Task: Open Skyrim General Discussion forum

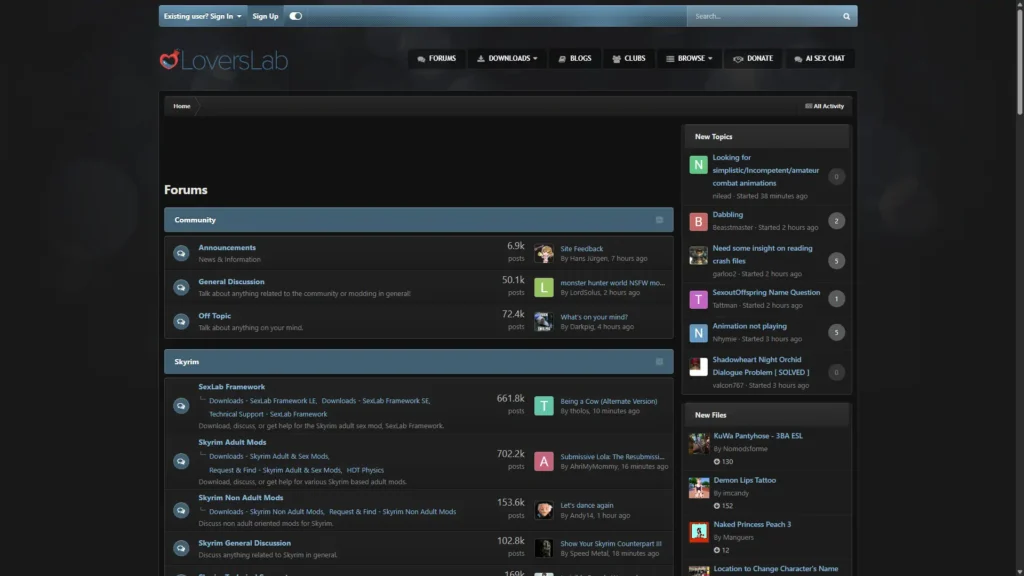Action: click(x=245, y=543)
